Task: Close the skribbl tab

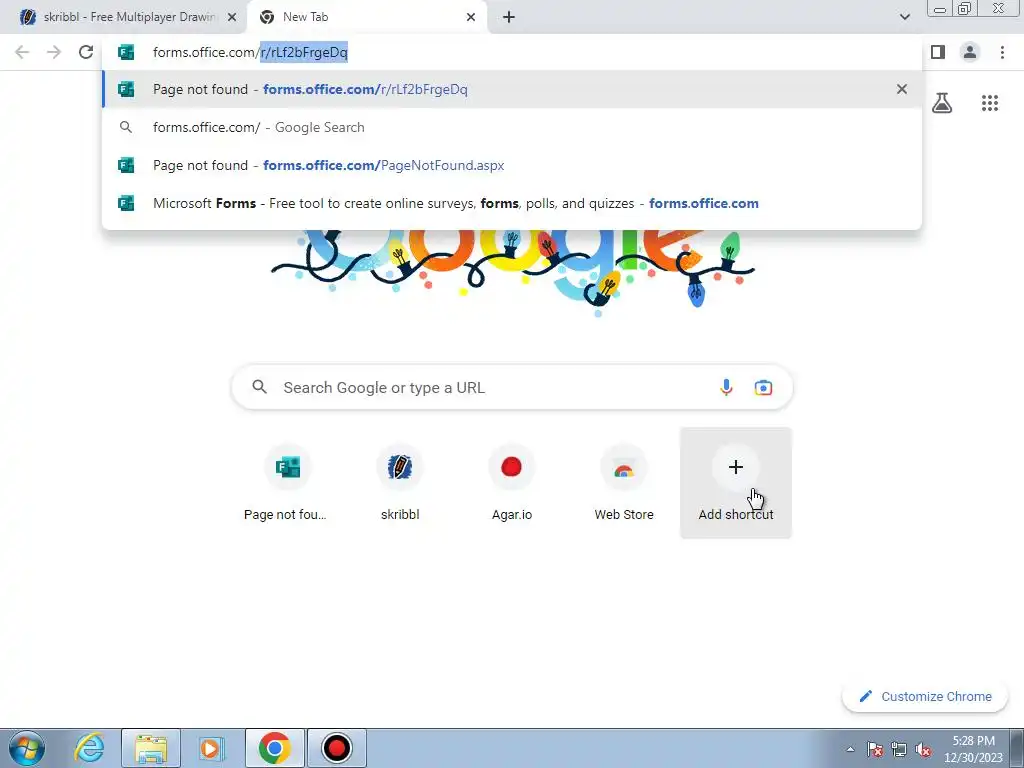Action: pos(232,18)
